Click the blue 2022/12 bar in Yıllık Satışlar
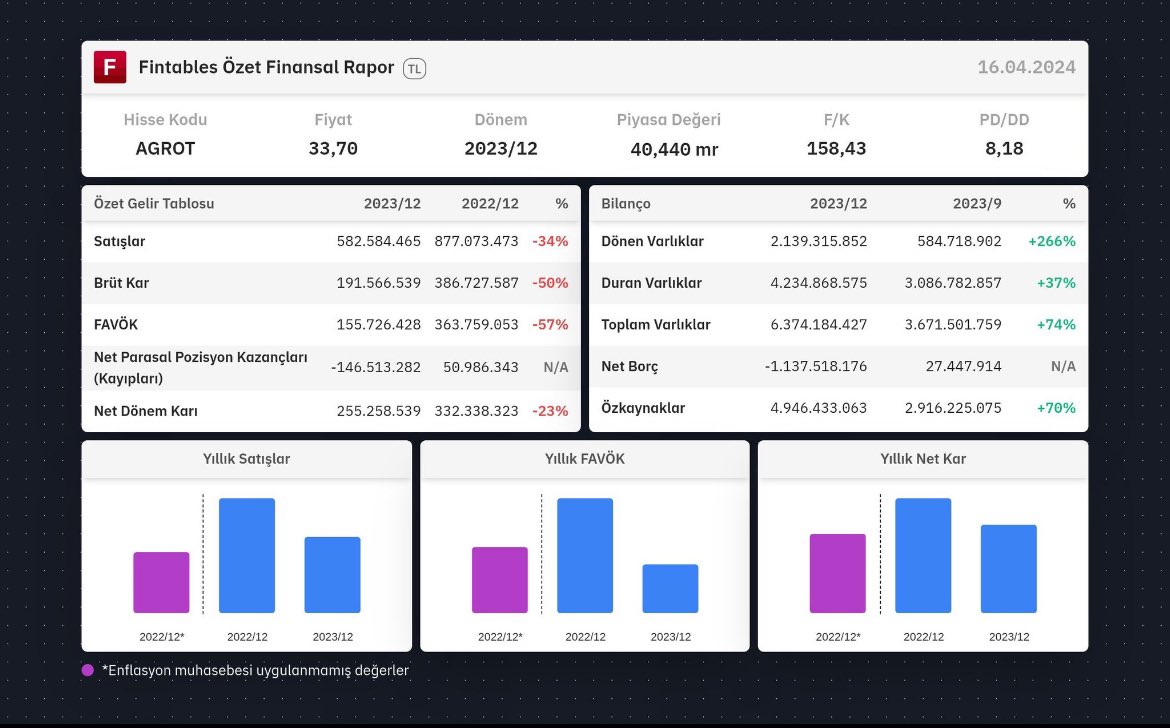Viewport: 1170px width, 728px height. point(247,556)
